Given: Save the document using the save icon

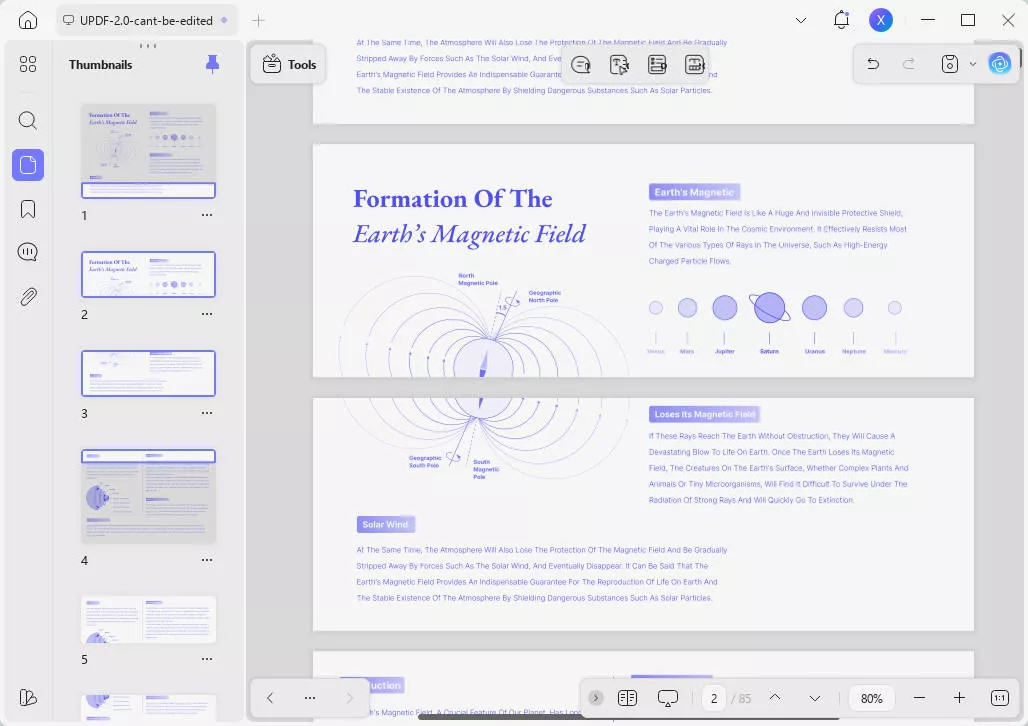Looking at the screenshot, I should tap(946, 63).
